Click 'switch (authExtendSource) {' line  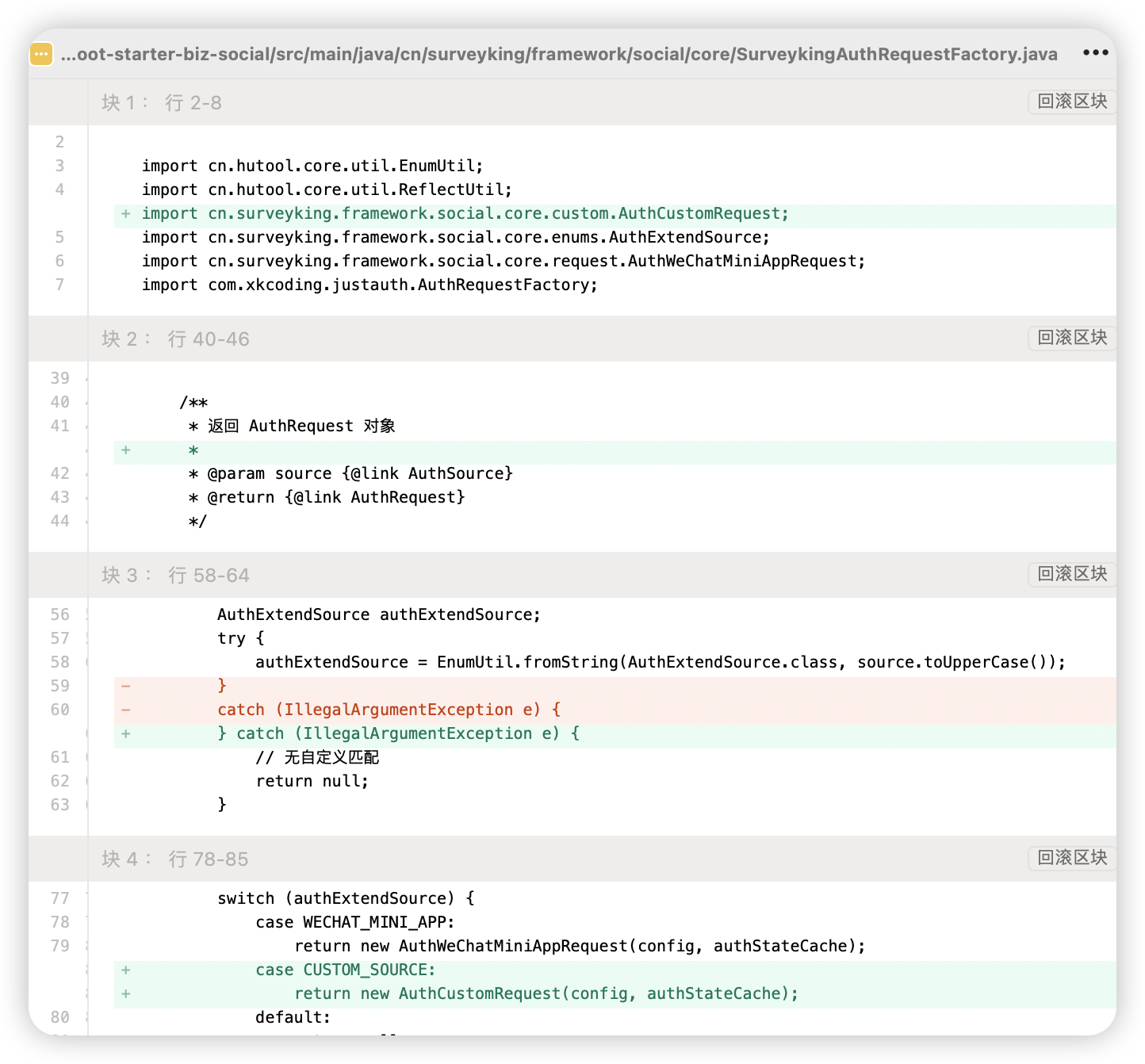(346, 898)
